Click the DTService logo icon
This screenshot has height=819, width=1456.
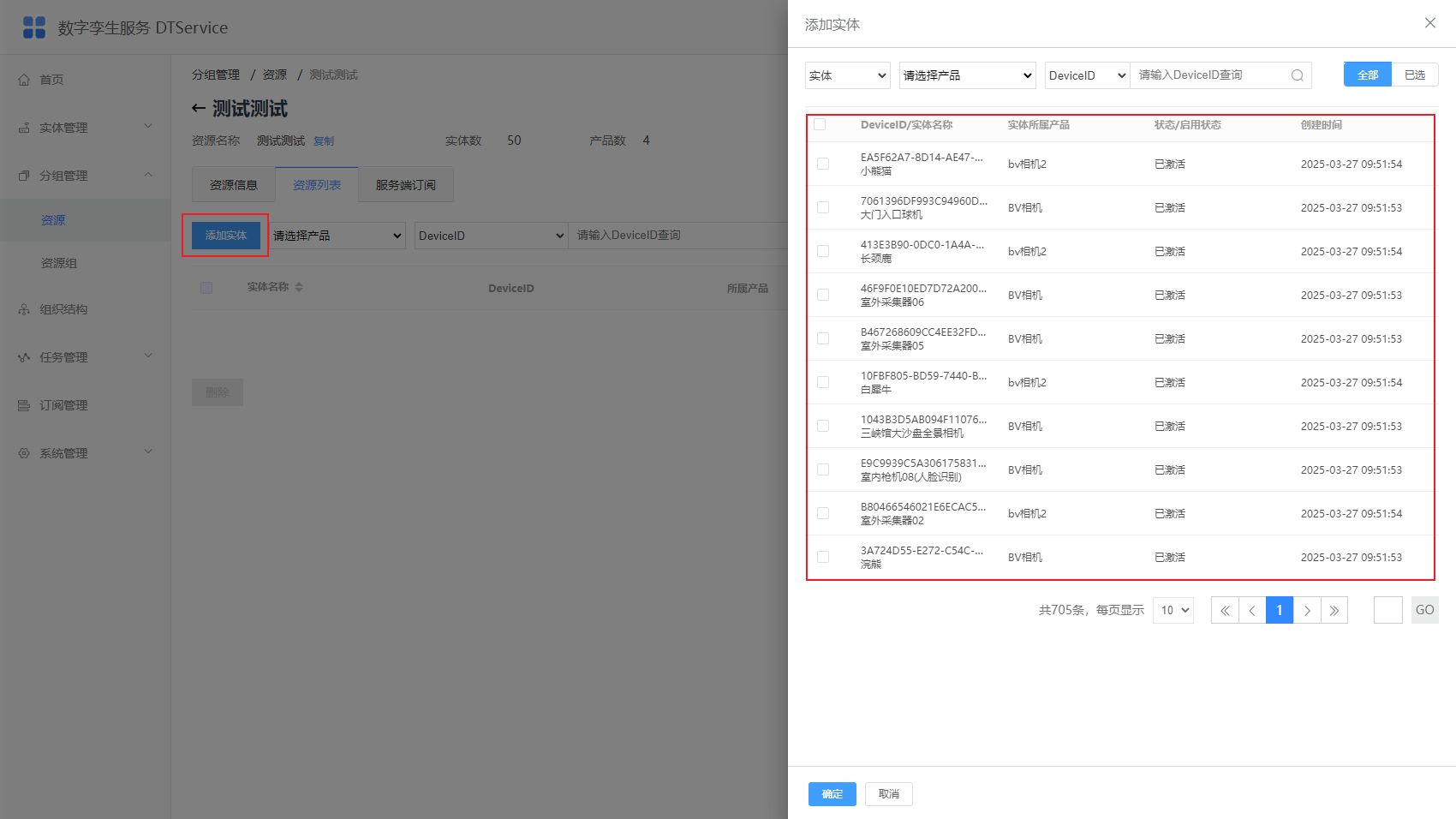tap(34, 27)
